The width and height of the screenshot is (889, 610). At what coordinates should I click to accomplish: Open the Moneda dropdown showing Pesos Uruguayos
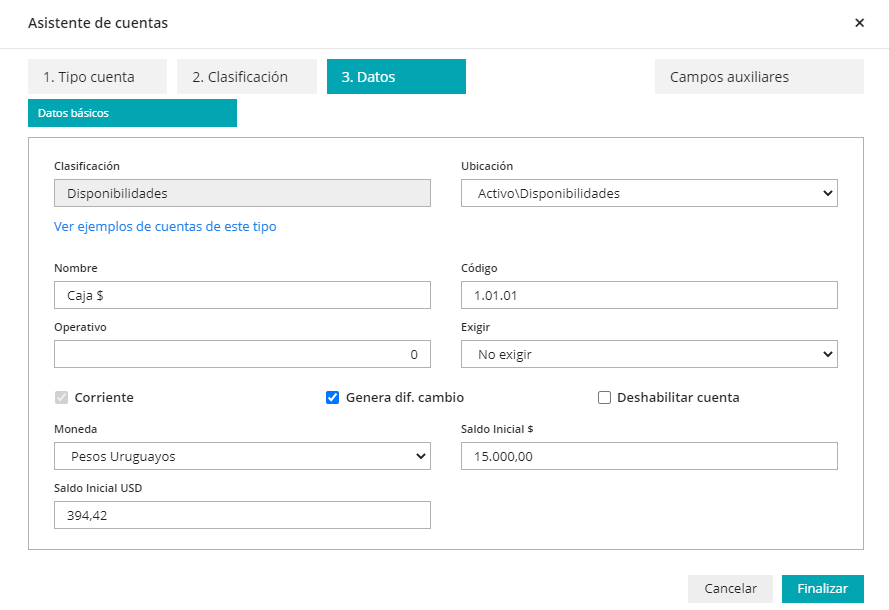[242, 456]
